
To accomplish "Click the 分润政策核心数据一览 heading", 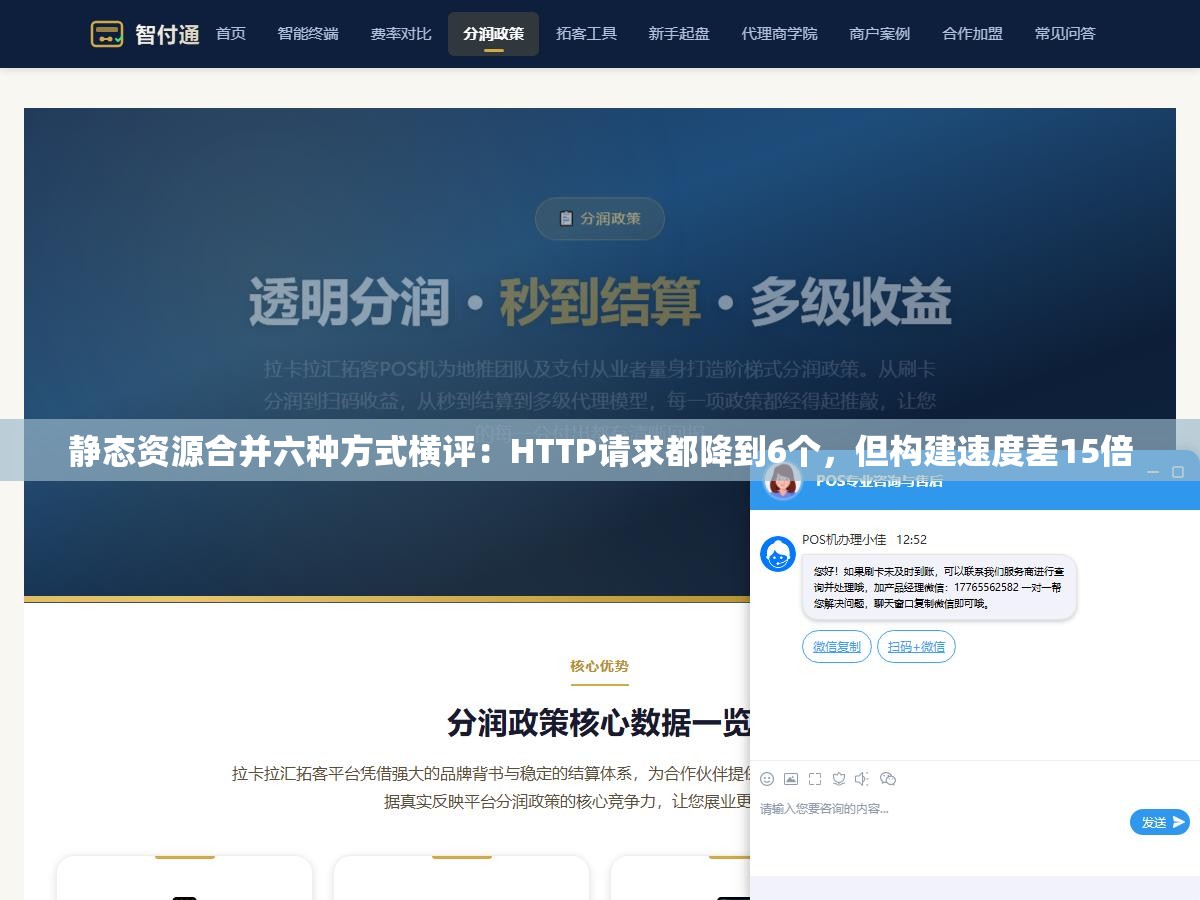I will (x=598, y=722).
